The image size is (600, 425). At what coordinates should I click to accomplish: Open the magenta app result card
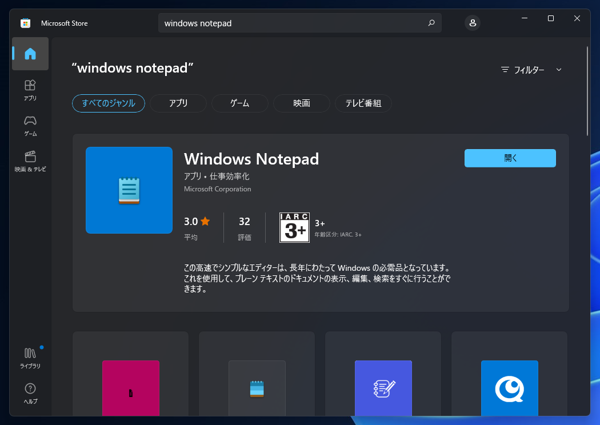coord(130,374)
